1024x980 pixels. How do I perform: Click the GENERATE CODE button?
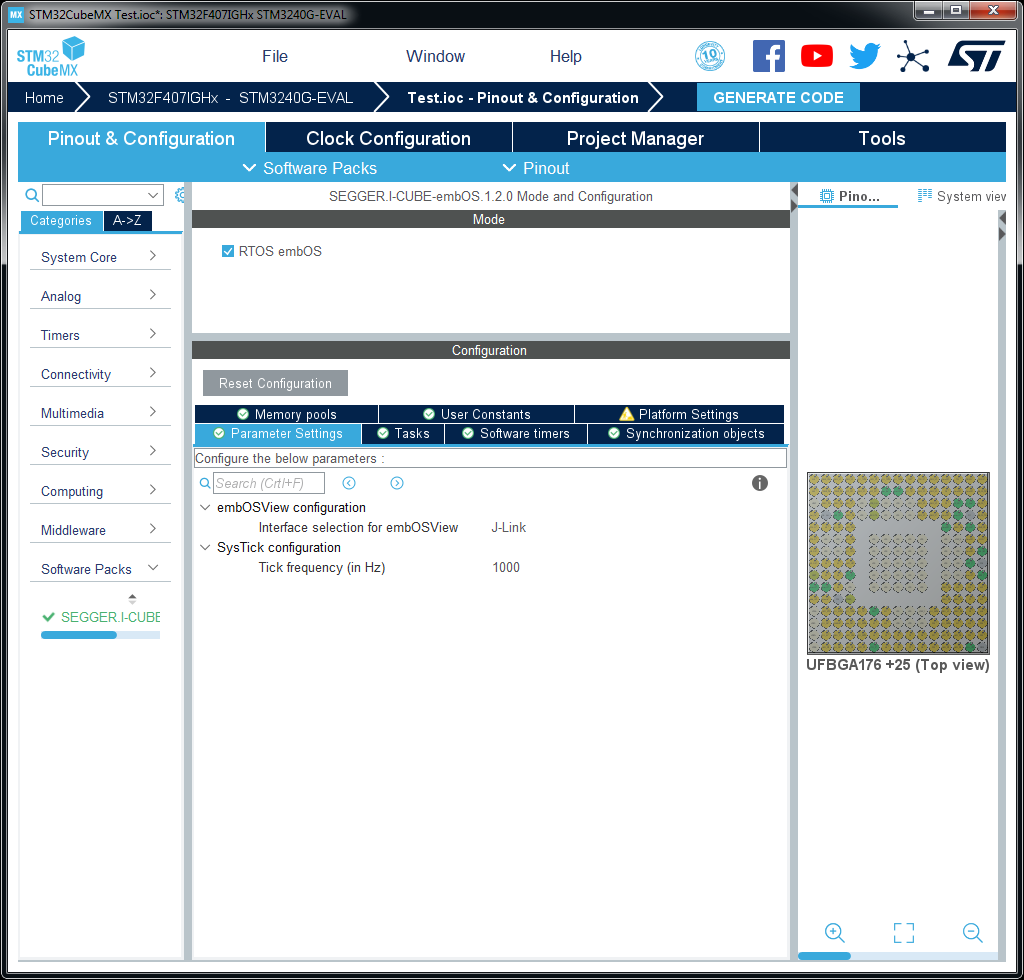click(x=778, y=97)
